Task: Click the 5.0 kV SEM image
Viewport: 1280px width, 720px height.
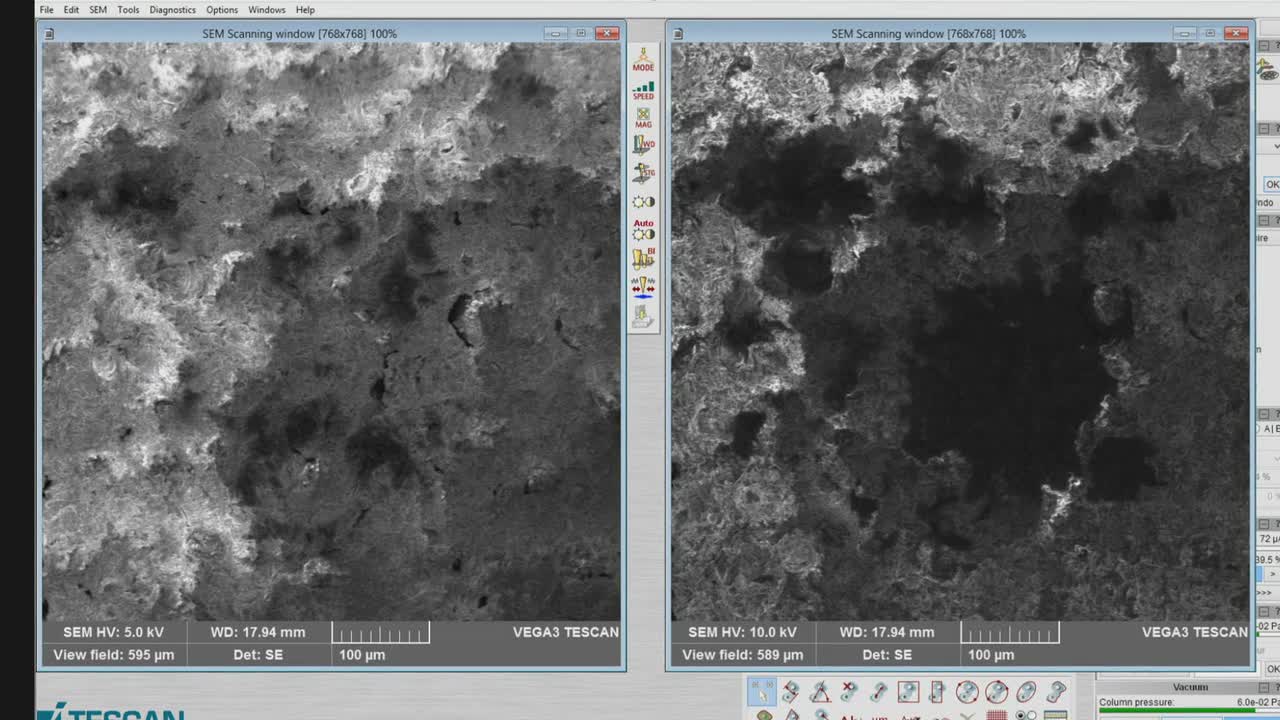Action: coord(331,330)
